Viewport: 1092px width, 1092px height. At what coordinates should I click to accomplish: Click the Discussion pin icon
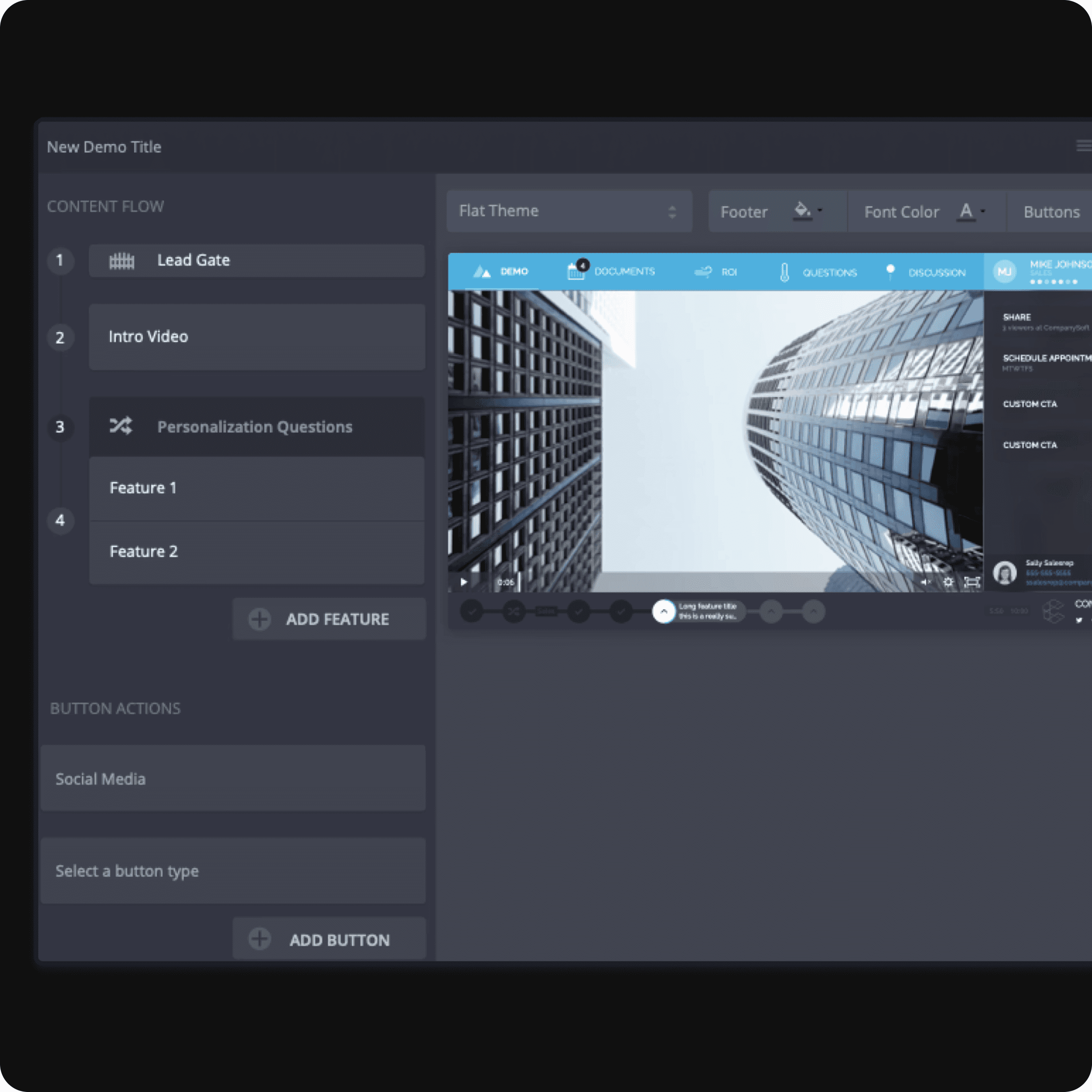pyautogui.click(x=890, y=272)
